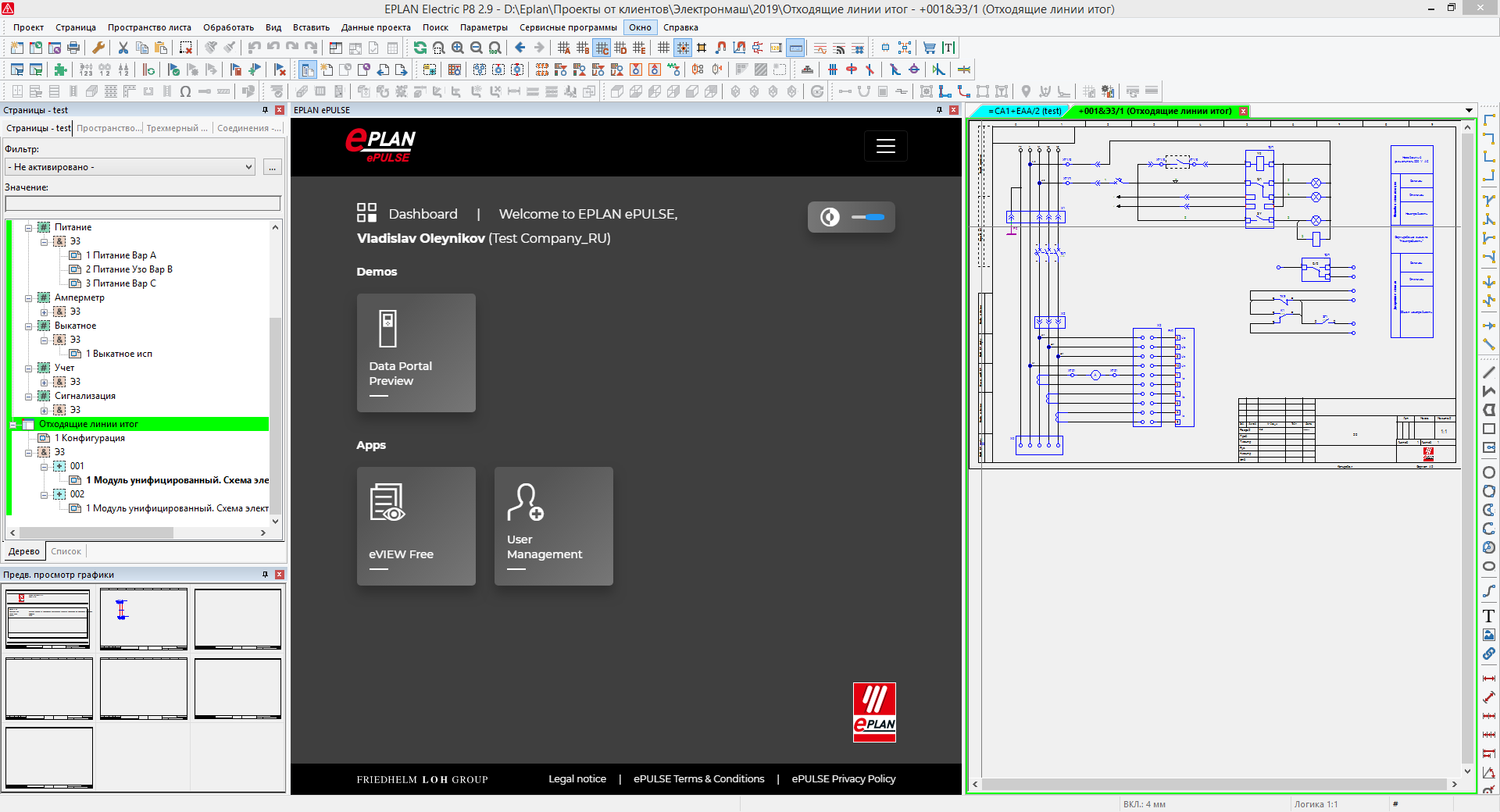Screen dimensions: 1500x812
Task: Collapse the Питание tree node
Action: point(28,227)
